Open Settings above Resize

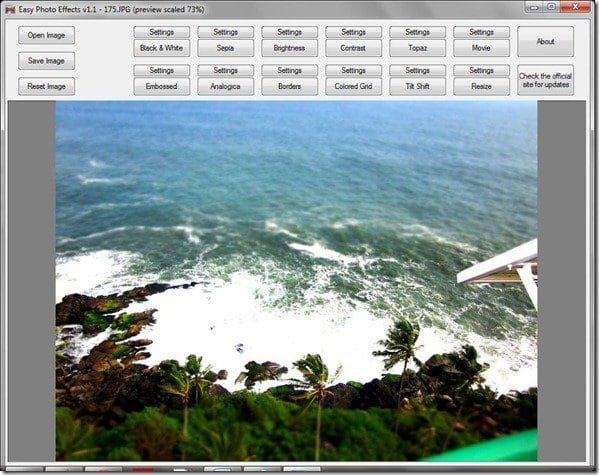coord(481,70)
